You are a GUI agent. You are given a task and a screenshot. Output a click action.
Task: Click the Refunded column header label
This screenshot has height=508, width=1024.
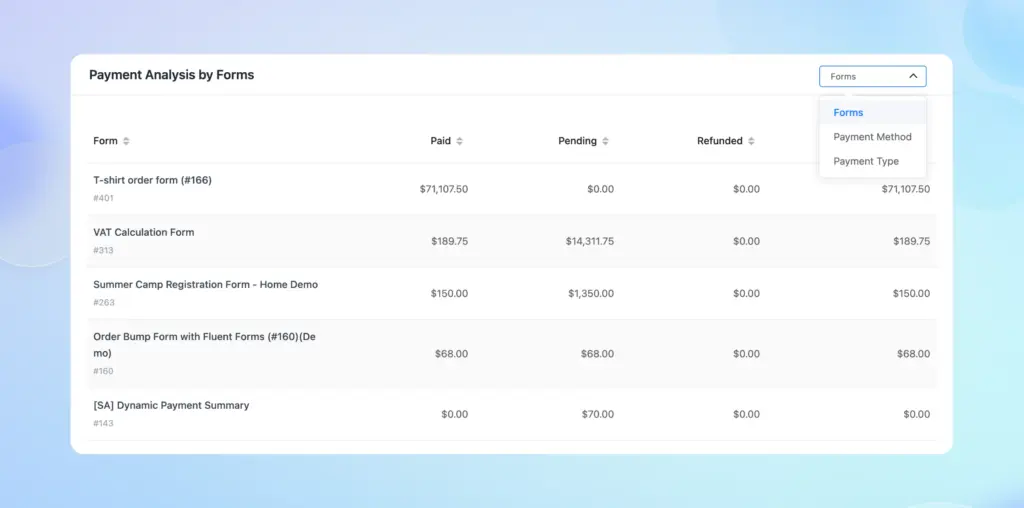click(x=720, y=141)
